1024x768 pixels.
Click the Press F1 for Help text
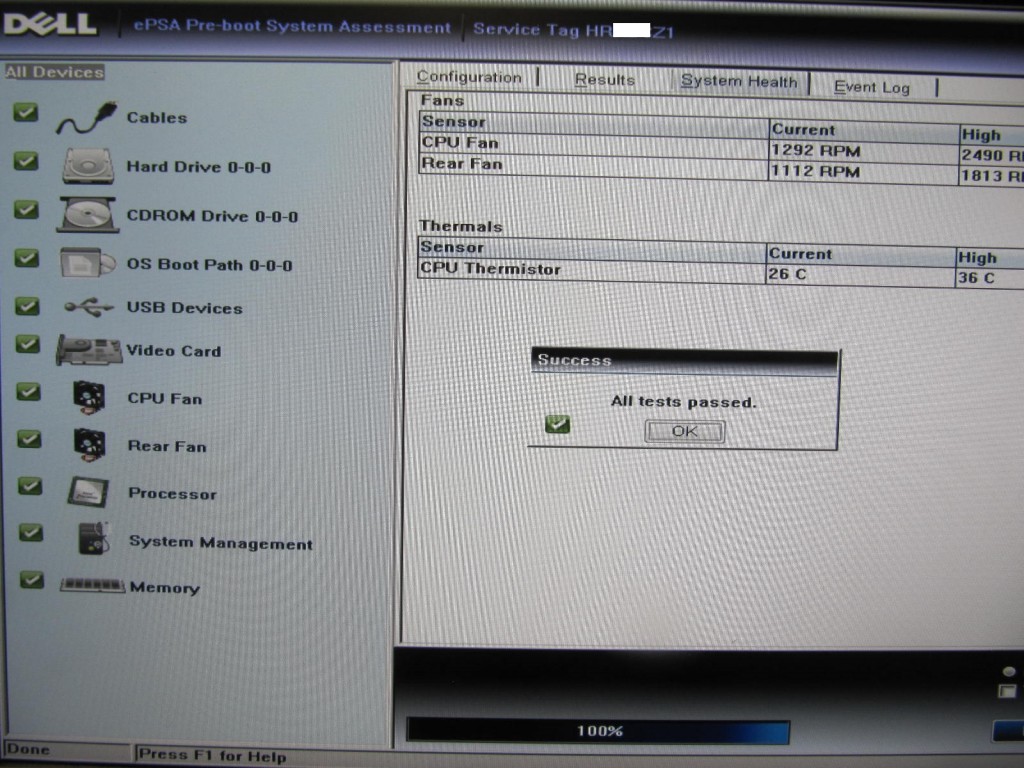click(213, 756)
